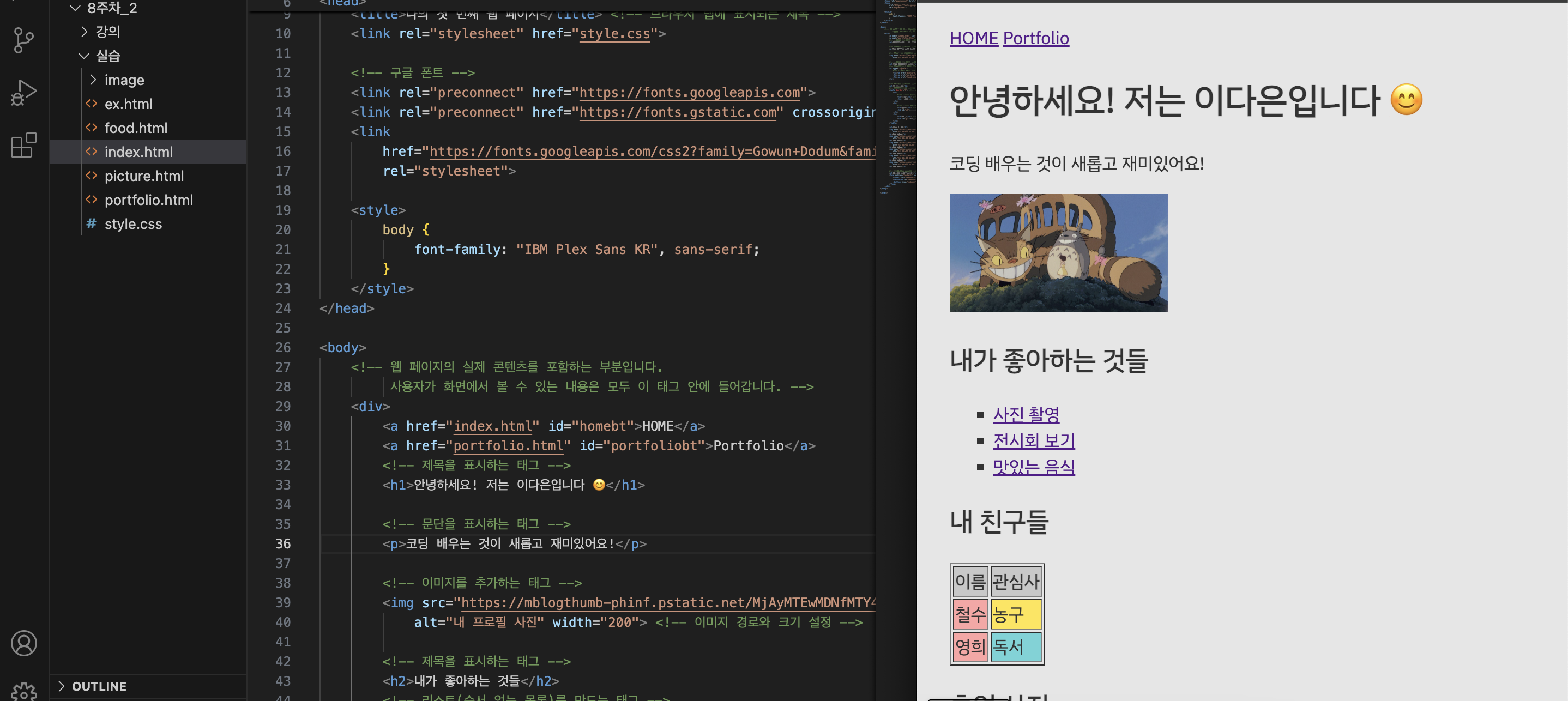1568x701 pixels.
Task: Open the Accounts icon in activity bar
Action: point(23,643)
